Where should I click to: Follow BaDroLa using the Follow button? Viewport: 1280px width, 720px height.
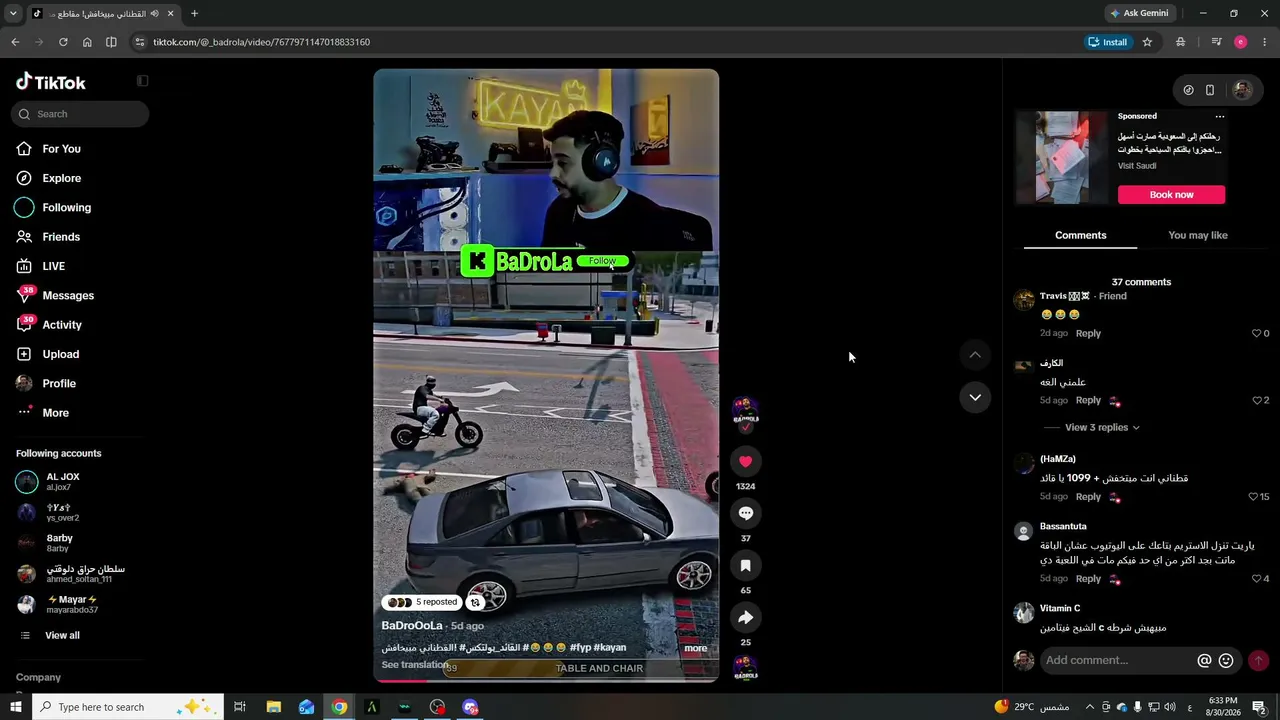(x=602, y=261)
